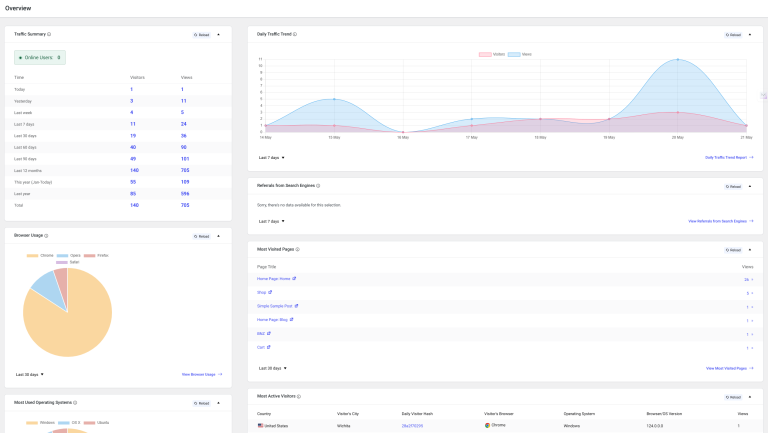This screenshot has height=433, width=768.
Task: Reload the Daily Traffic Trend widget
Action: (x=733, y=35)
